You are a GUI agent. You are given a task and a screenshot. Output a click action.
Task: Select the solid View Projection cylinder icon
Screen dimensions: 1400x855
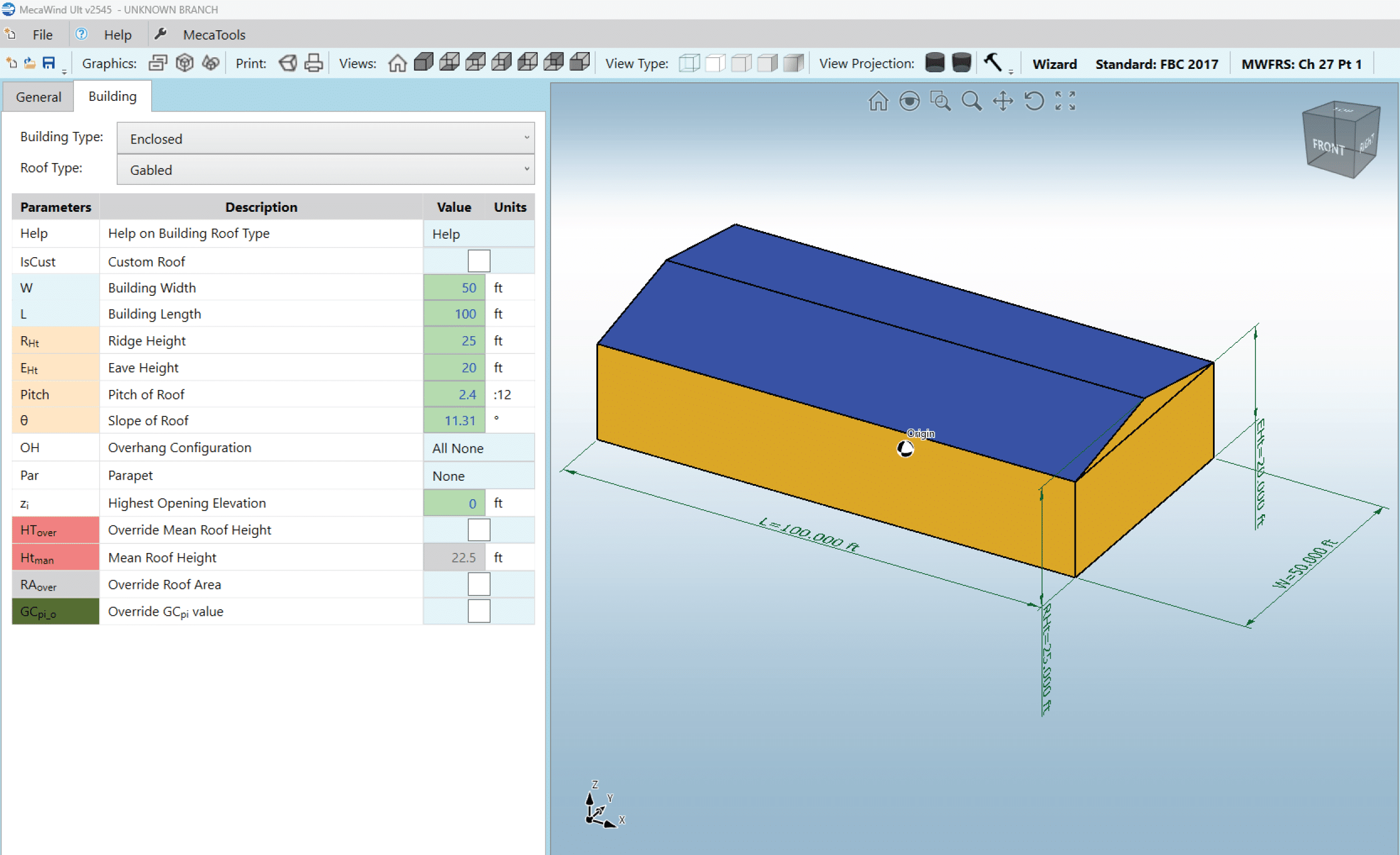tap(935, 63)
